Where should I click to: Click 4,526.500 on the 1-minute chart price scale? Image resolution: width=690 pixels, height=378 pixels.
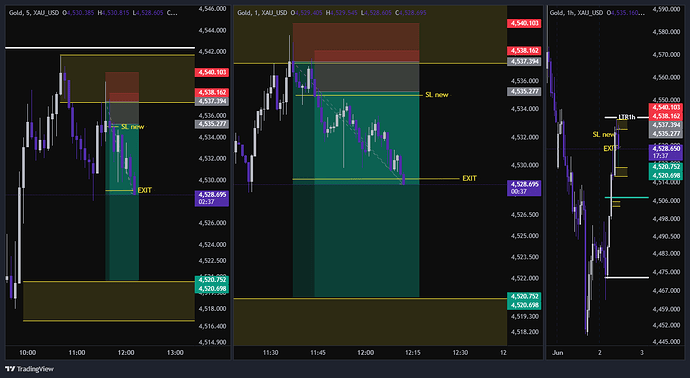[x=525, y=215]
